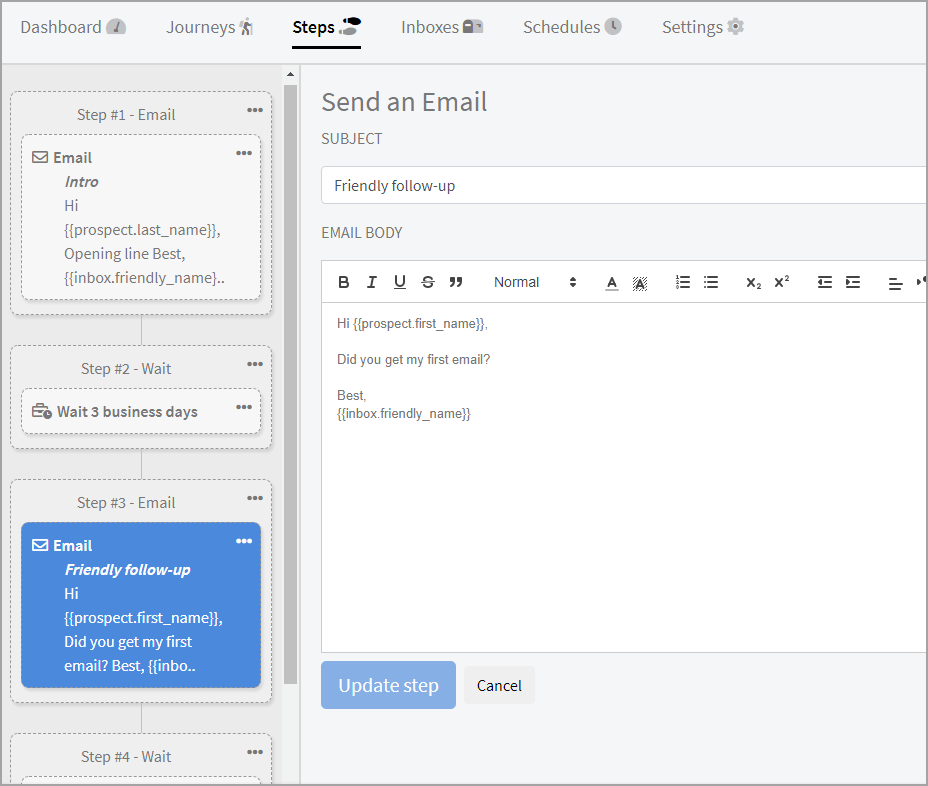
Task: Toggle strikethrough text formatting
Action: pyautogui.click(x=428, y=282)
